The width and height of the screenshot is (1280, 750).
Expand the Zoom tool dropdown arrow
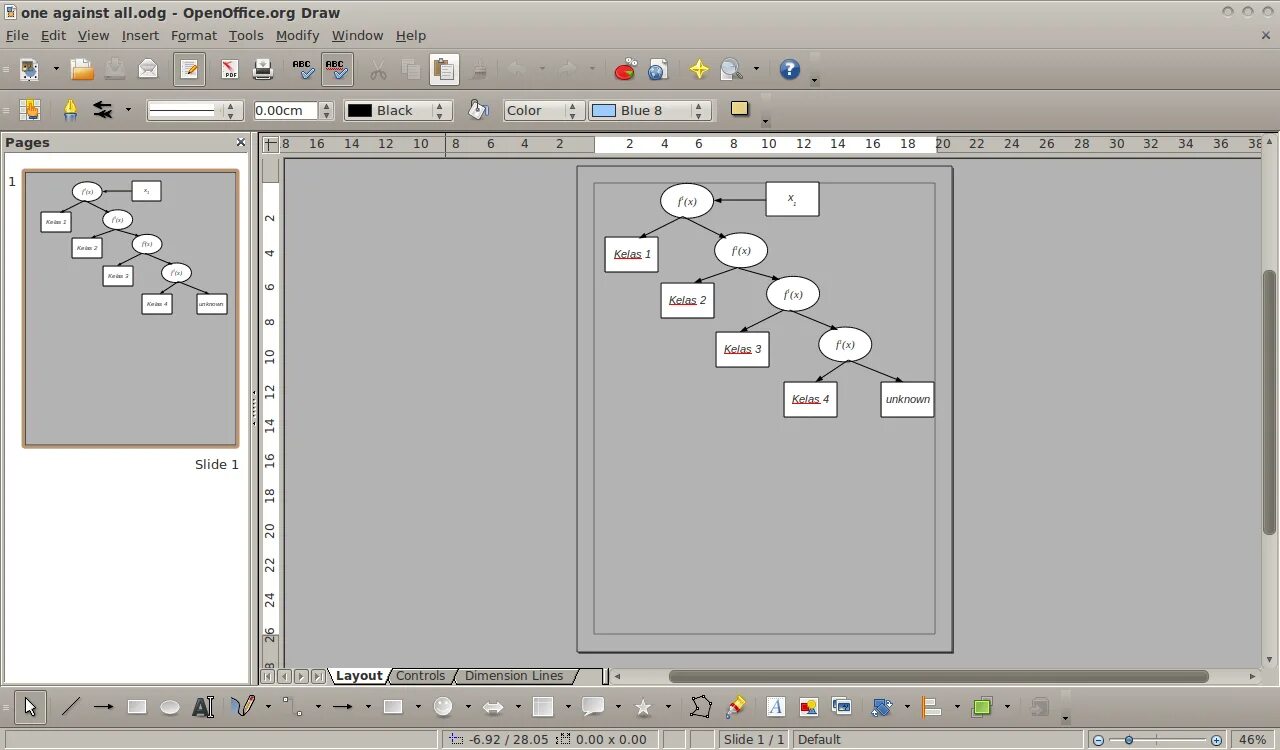click(x=756, y=69)
